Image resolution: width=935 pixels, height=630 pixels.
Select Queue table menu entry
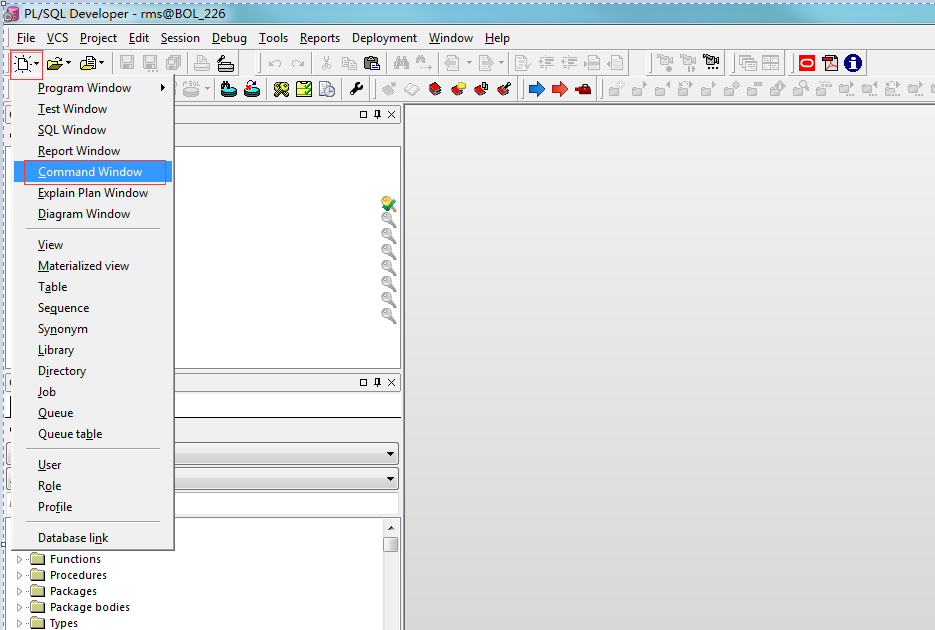click(x=92, y=434)
